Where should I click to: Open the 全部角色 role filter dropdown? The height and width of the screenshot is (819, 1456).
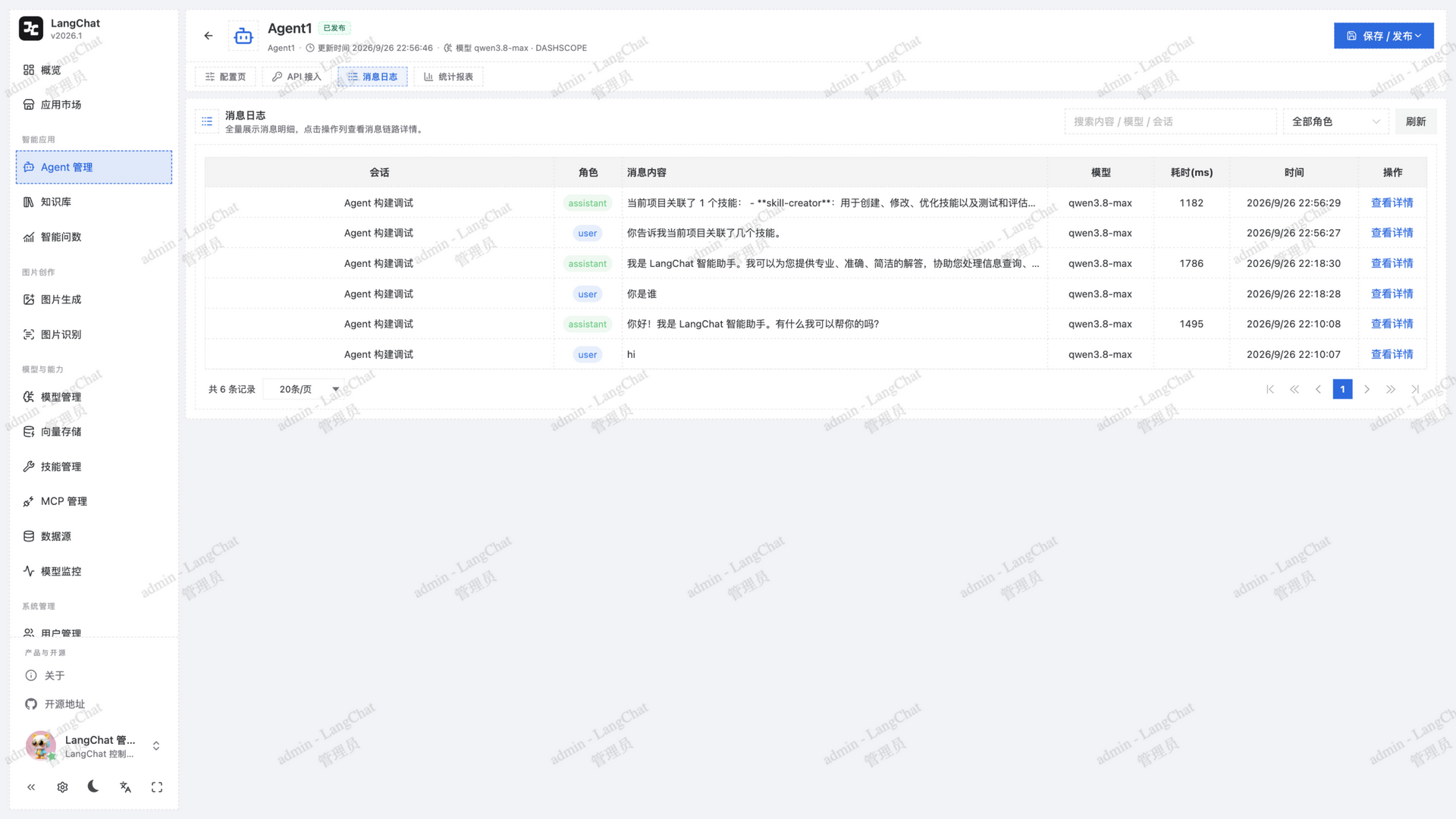coord(1335,121)
